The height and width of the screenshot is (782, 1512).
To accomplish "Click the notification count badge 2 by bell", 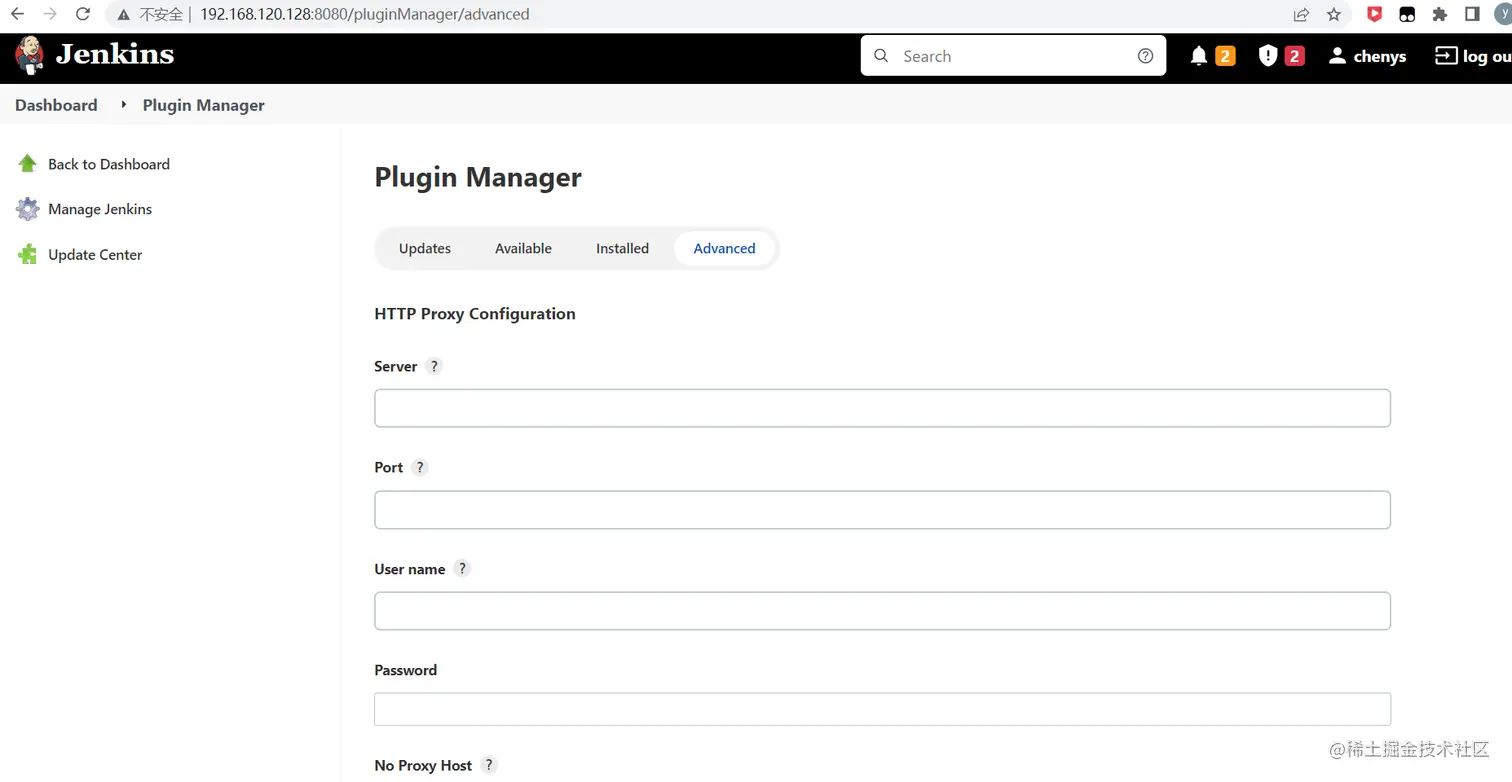I will 1225,56.
